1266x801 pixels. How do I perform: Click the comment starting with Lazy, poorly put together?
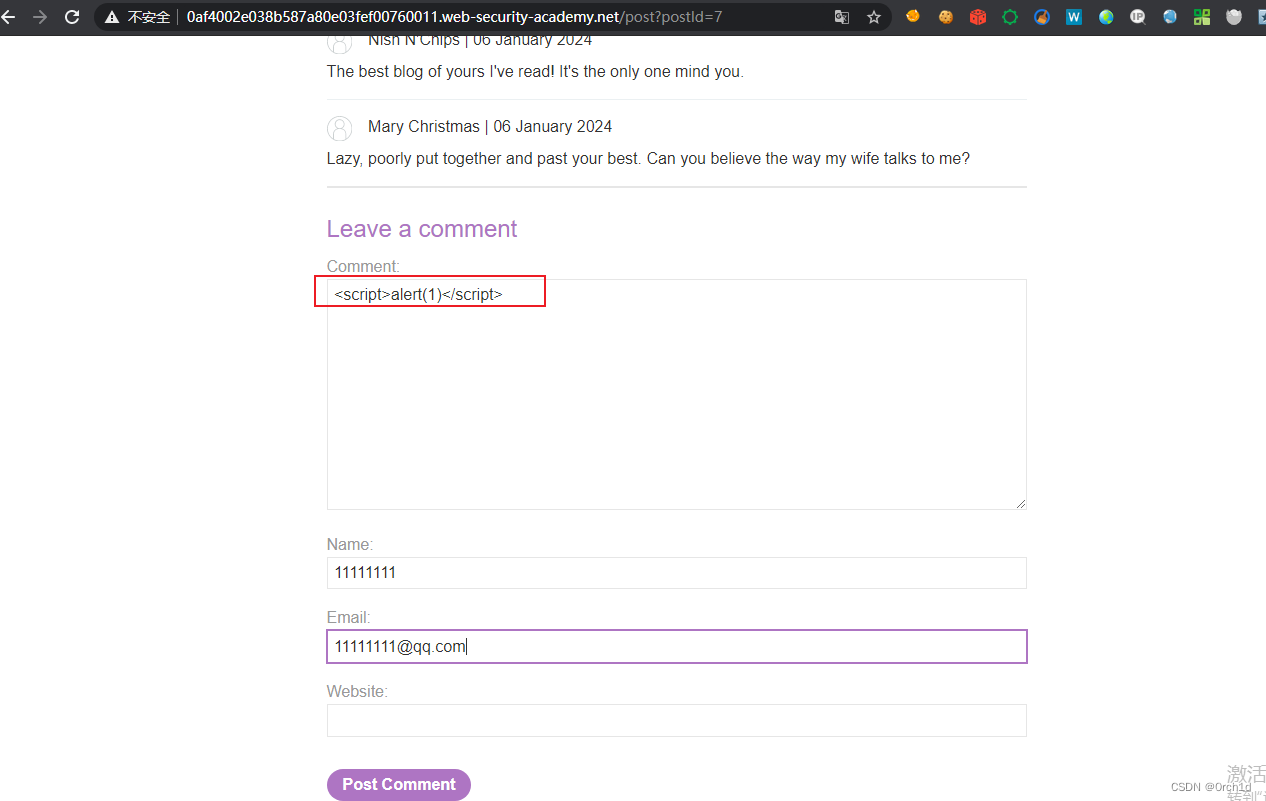648,158
